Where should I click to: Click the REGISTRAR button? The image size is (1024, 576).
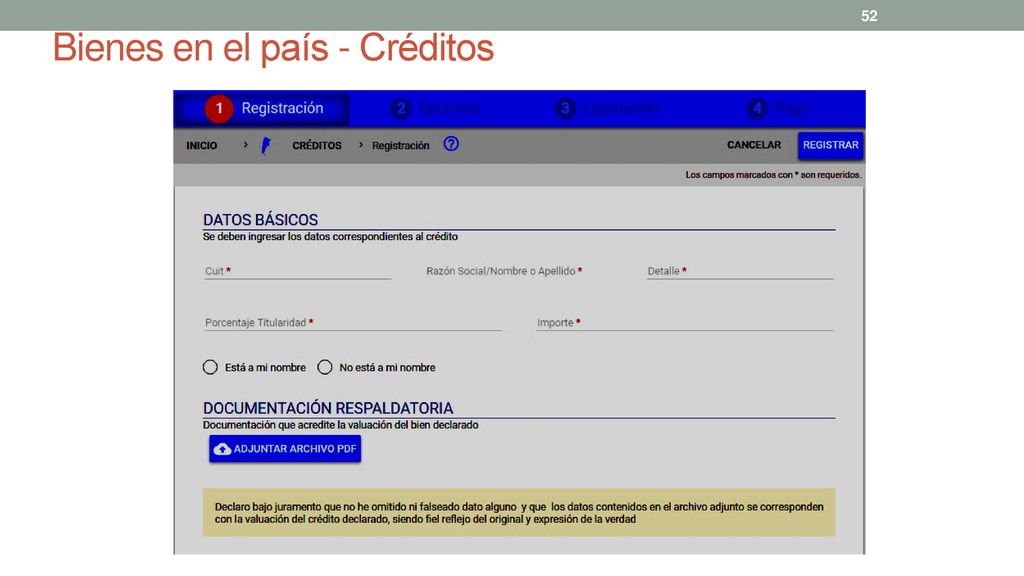pos(830,145)
